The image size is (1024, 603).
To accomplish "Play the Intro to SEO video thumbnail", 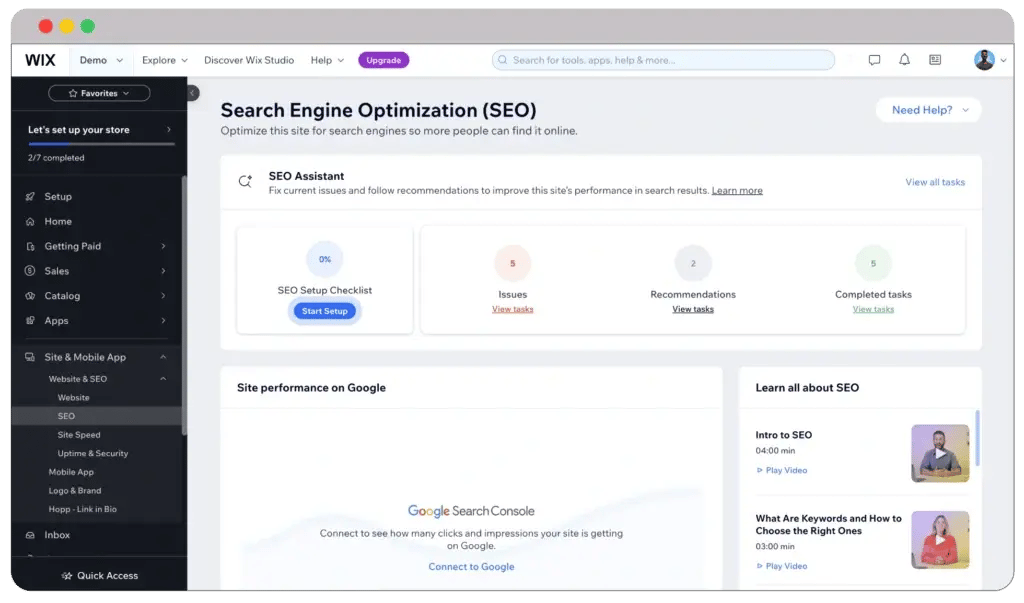I will click(940, 453).
